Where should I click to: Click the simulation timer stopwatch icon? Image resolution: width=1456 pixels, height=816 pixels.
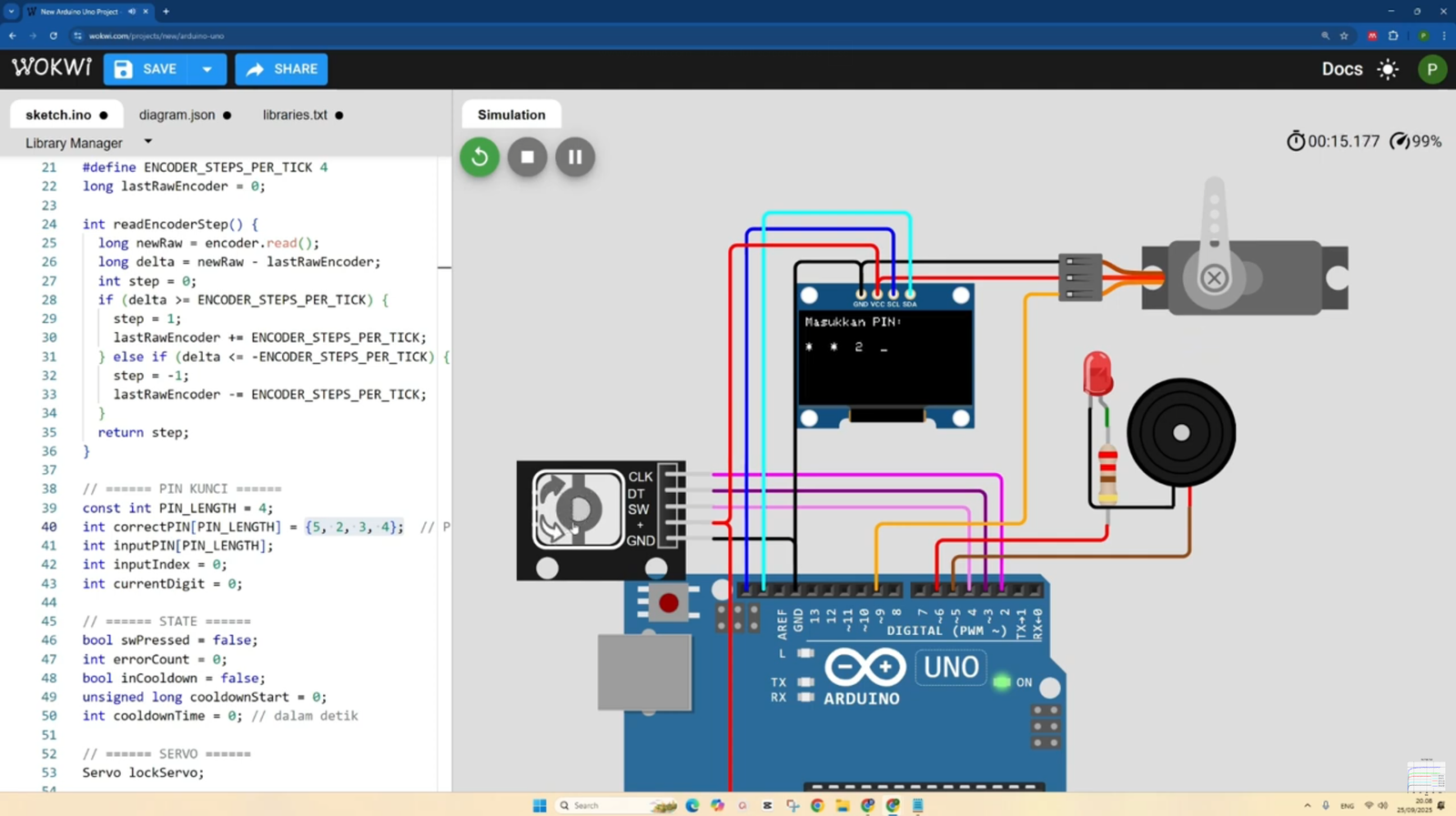click(1295, 141)
